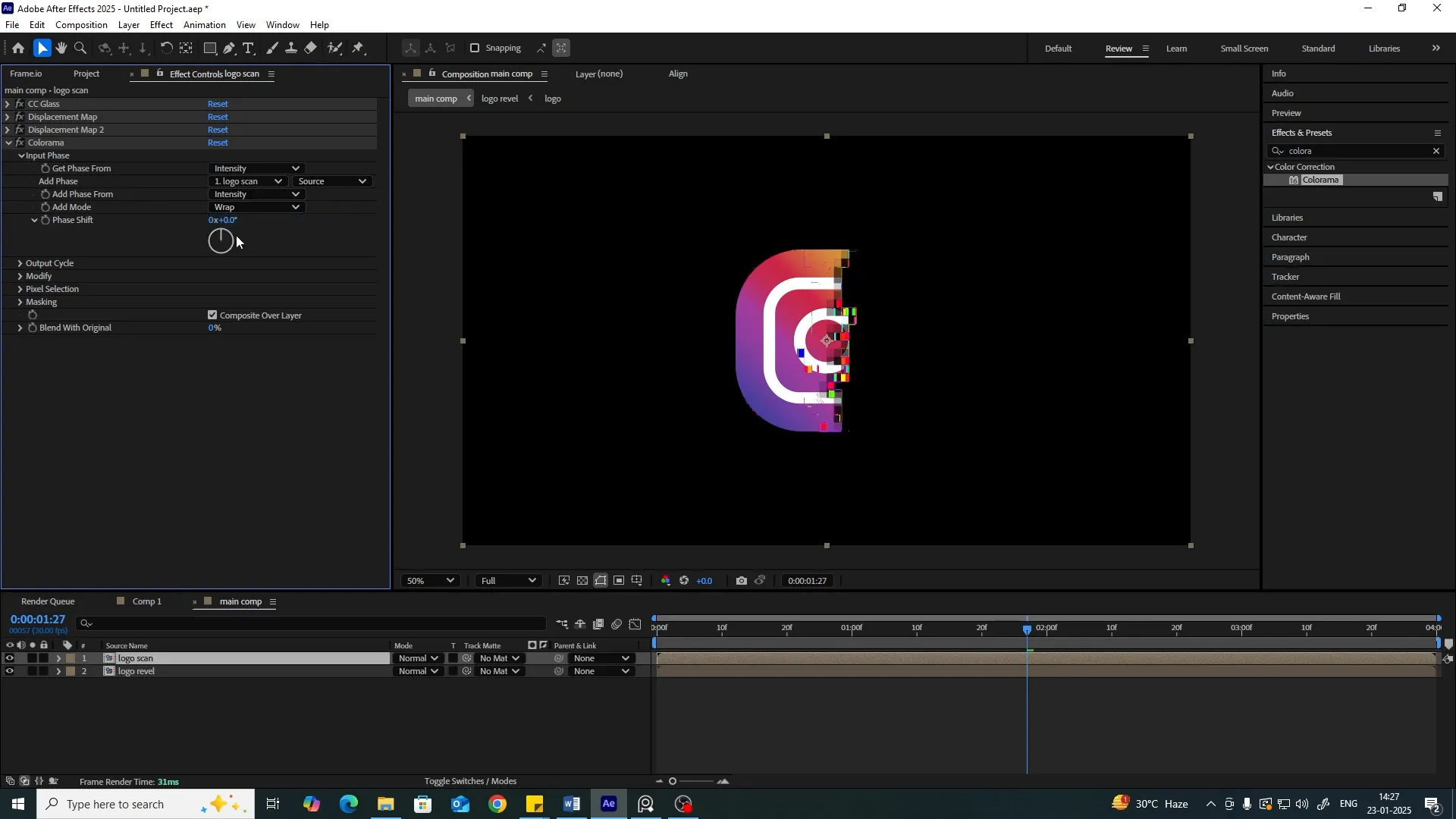Toggle the Snapping checkbox
Image resolution: width=1456 pixels, height=819 pixels.
(x=475, y=48)
